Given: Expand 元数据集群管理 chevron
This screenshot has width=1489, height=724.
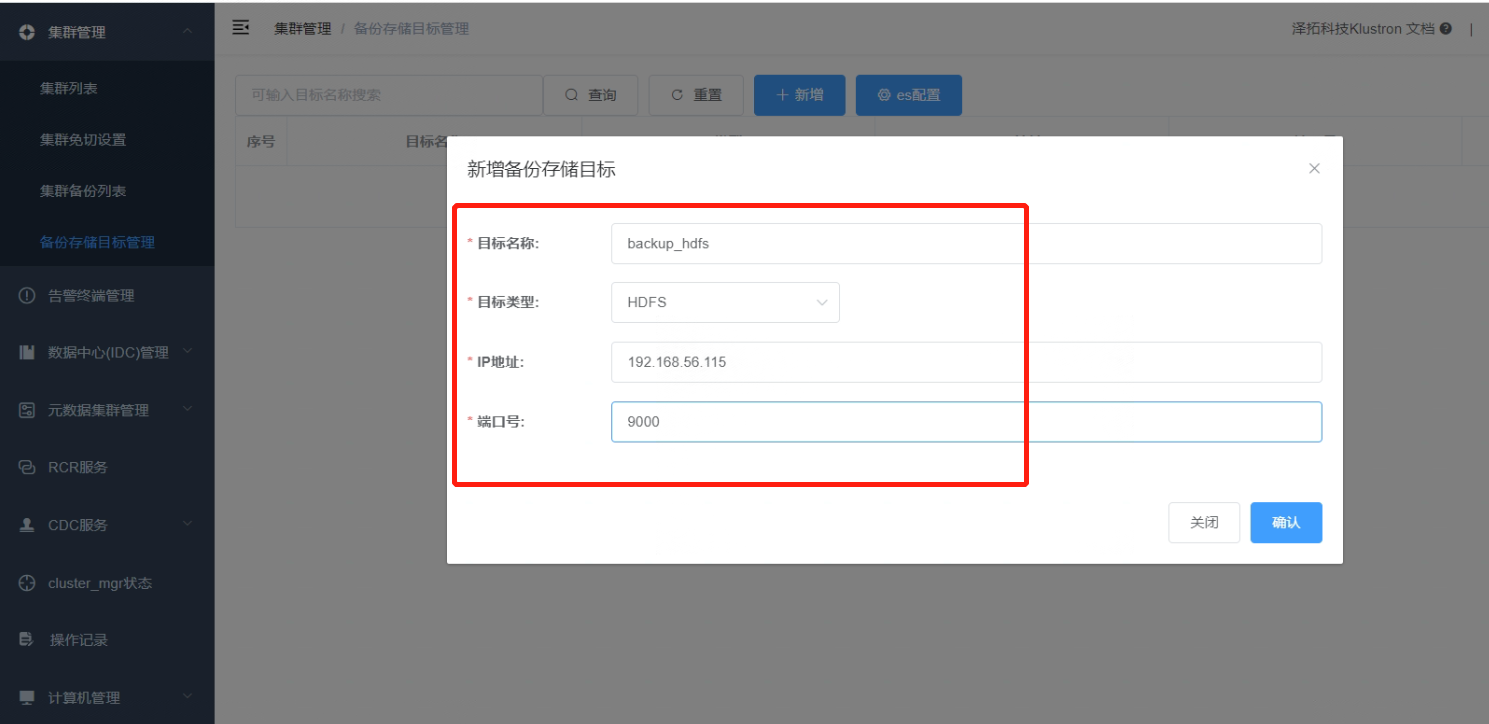Looking at the screenshot, I should coord(187,410).
